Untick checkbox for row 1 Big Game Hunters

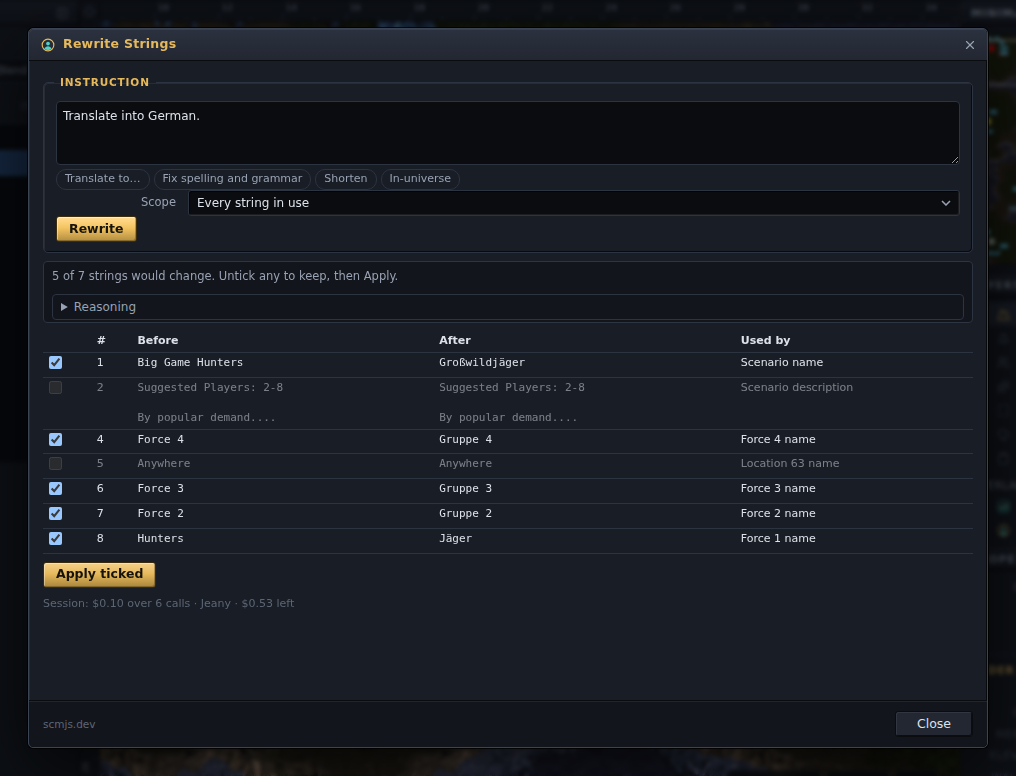click(x=56, y=363)
